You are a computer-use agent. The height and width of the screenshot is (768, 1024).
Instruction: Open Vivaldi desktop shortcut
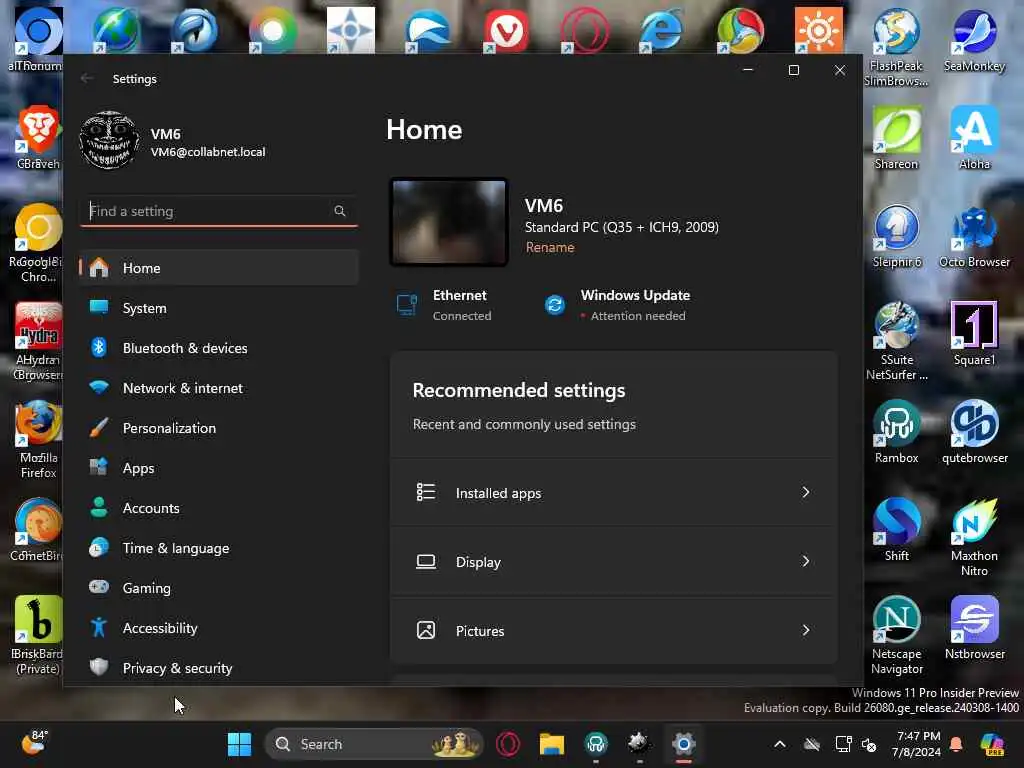point(506,30)
